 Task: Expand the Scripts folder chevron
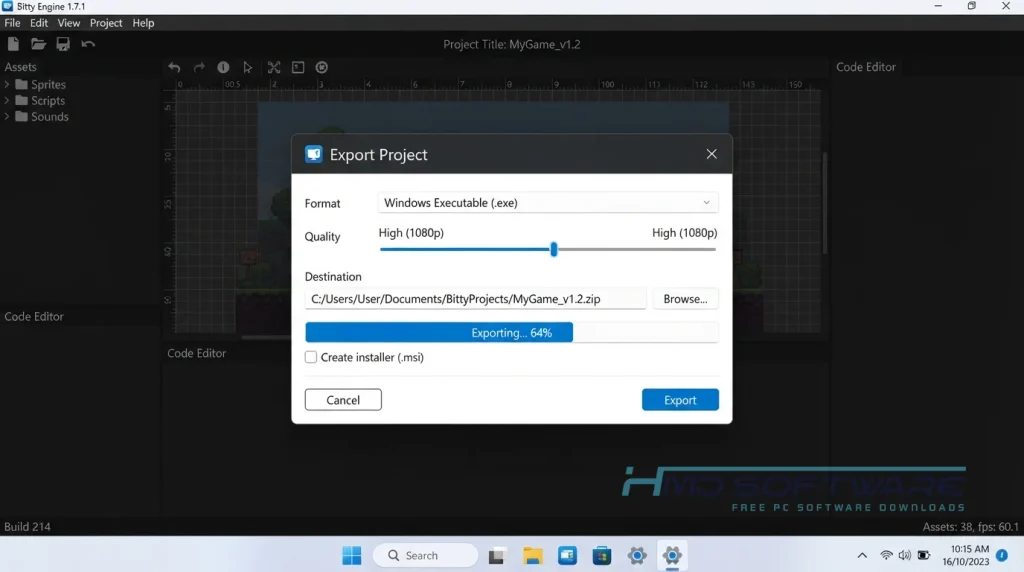pos(7,101)
